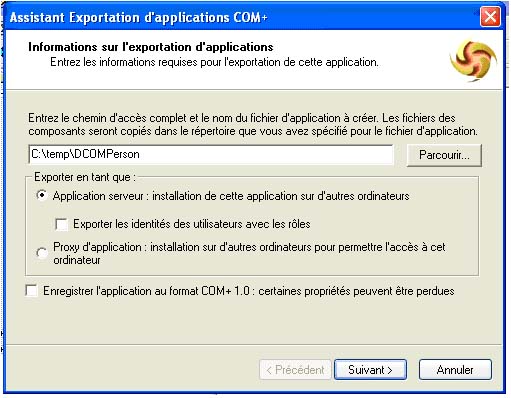The height and width of the screenshot is (398, 511).
Task: Click label text installation de cette application sur d'autres ordinateurs
Action: pos(281,196)
